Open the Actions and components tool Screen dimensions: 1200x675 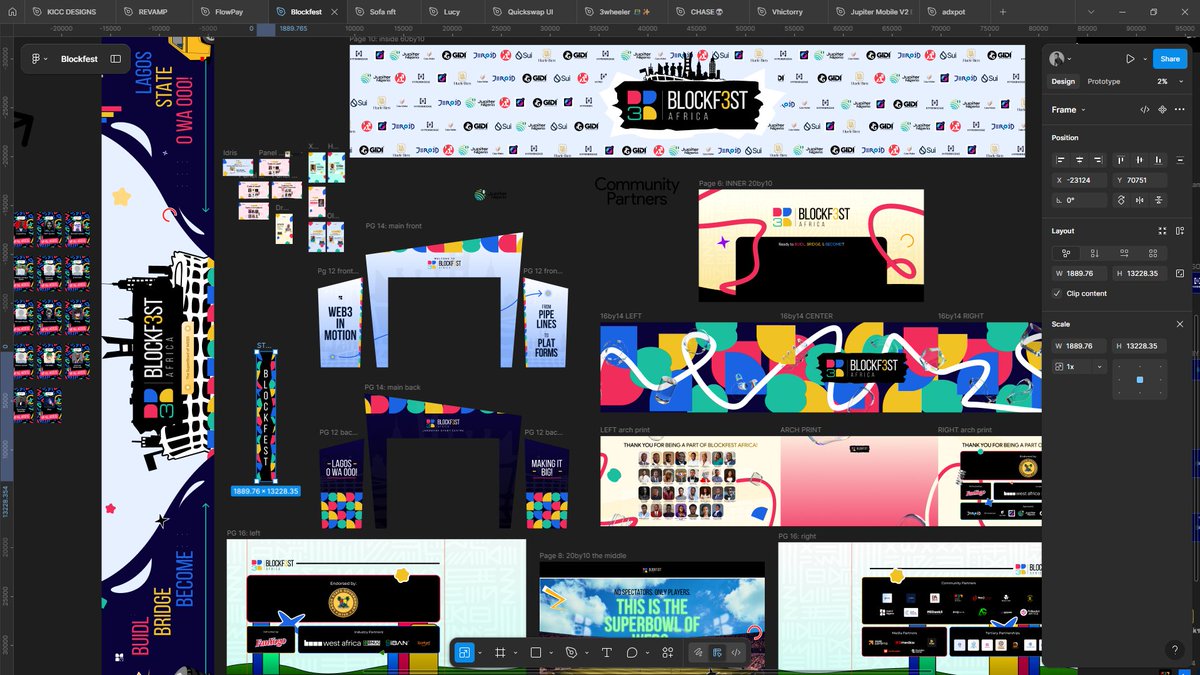667,652
